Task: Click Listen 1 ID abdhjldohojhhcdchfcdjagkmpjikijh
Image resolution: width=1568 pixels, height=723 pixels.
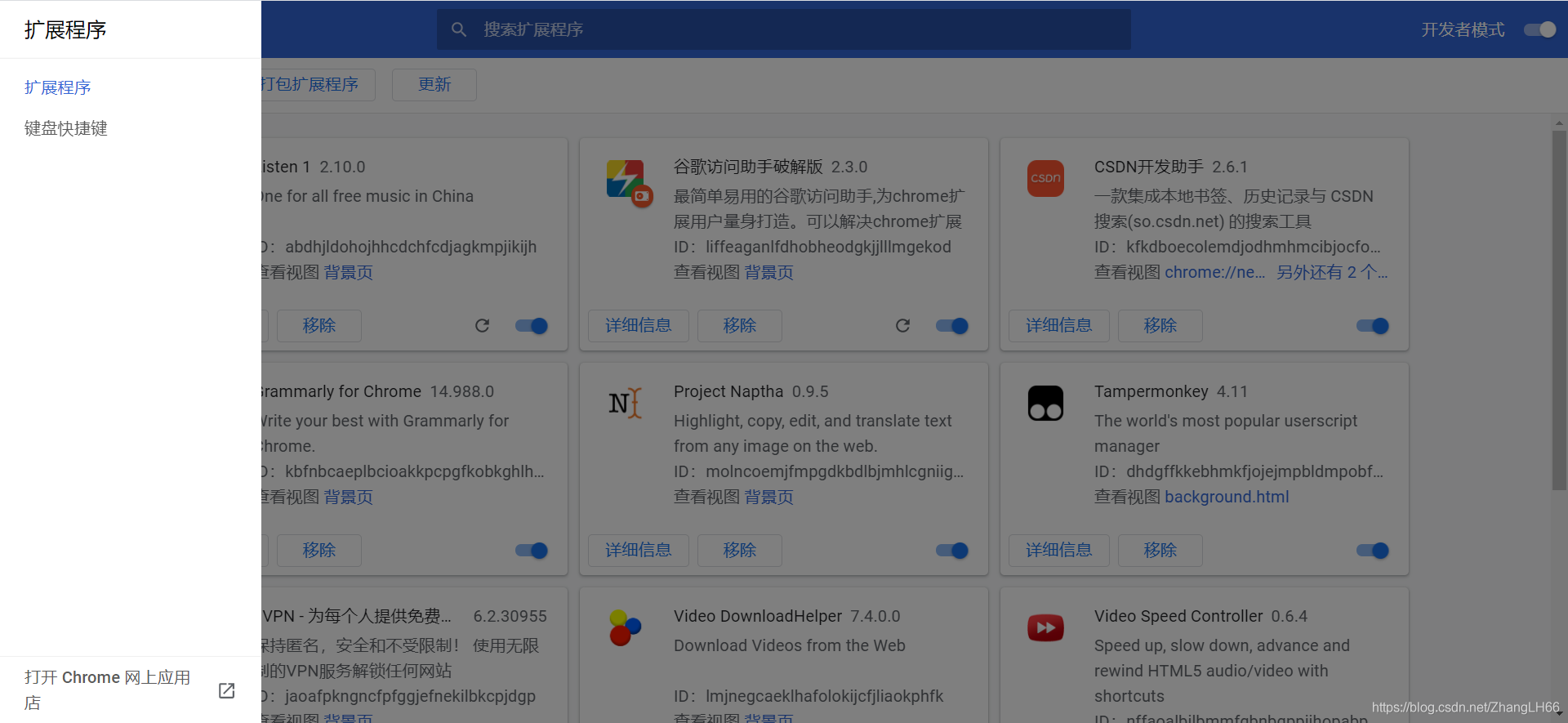Action: (411, 248)
